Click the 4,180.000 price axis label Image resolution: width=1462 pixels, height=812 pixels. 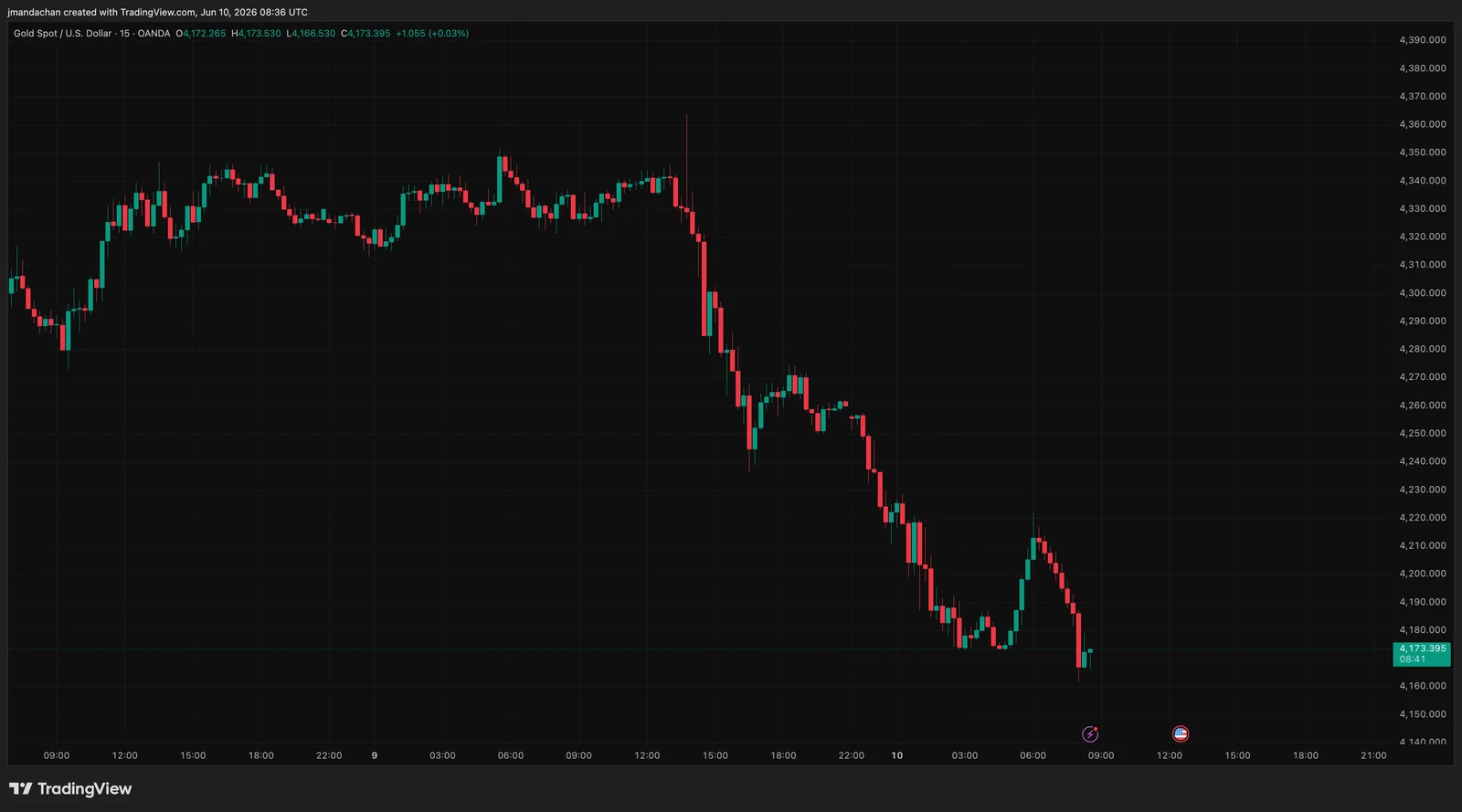click(1423, 630)
